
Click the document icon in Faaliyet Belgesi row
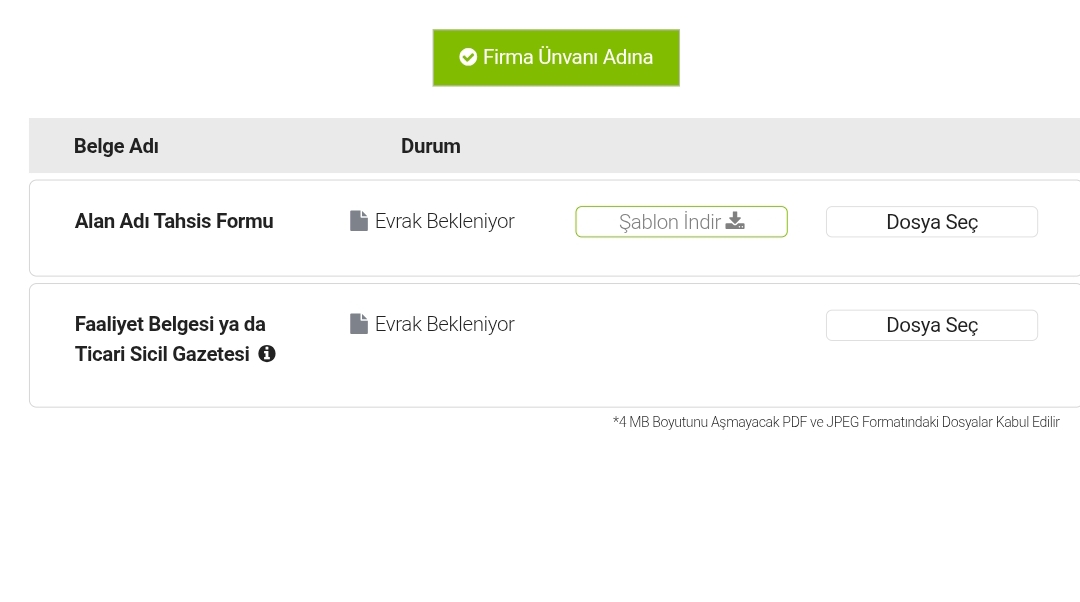(x=359, y=324)
